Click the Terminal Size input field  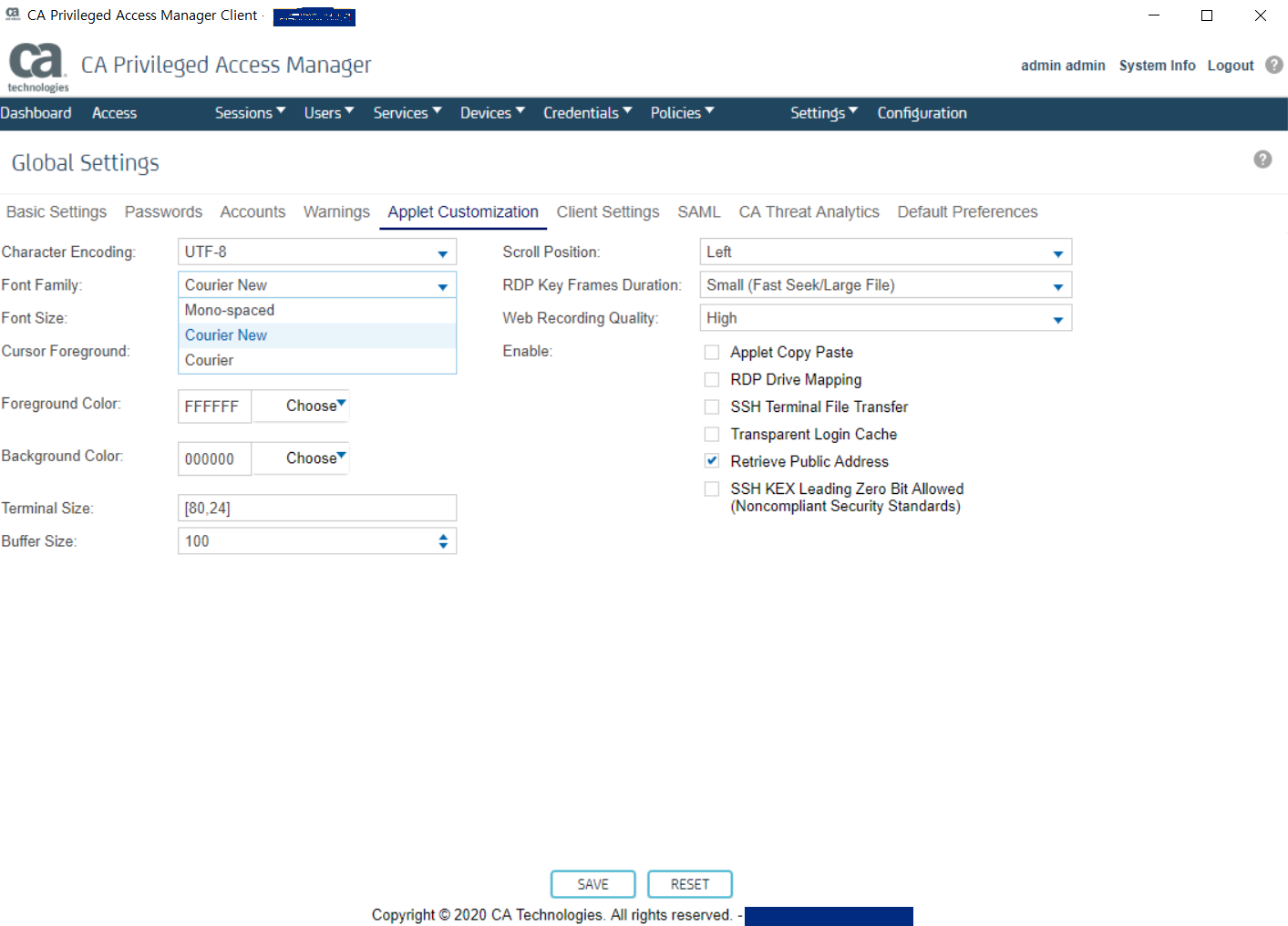[316, 509]
